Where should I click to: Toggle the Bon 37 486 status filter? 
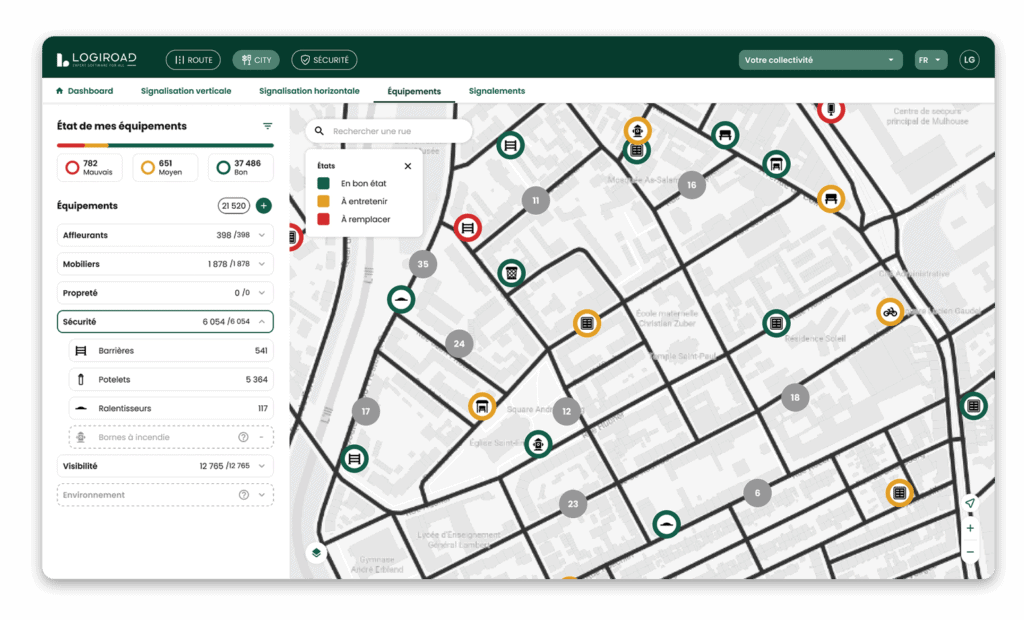tap(240, 167)
